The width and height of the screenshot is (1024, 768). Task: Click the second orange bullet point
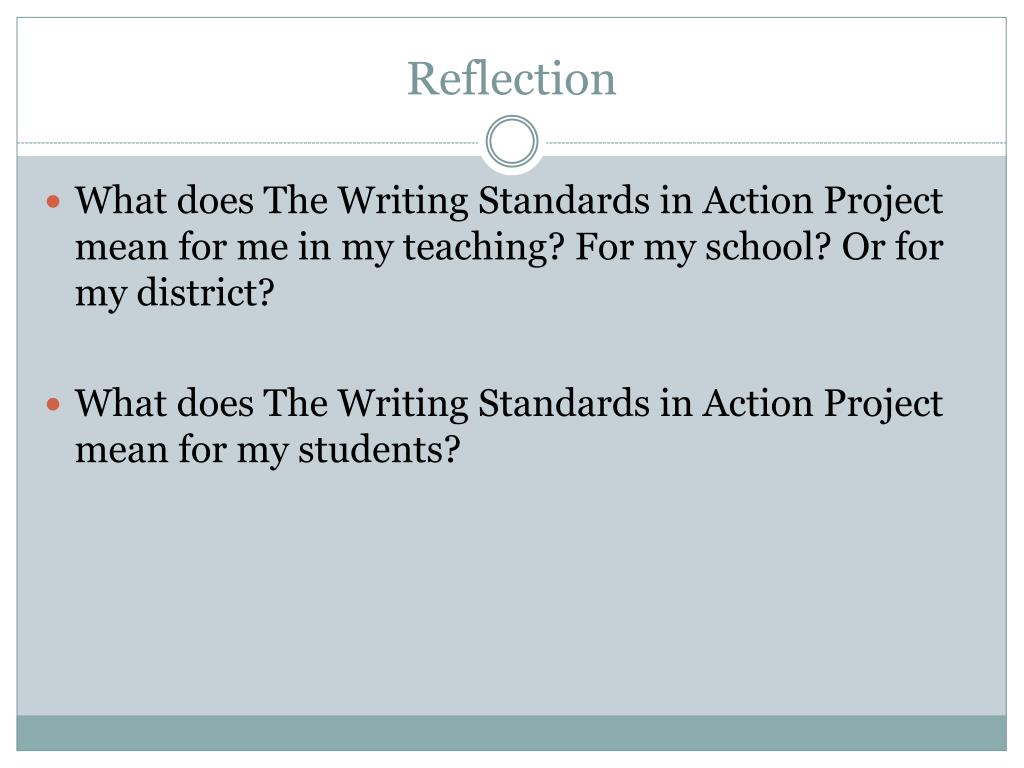click(54, 404)
